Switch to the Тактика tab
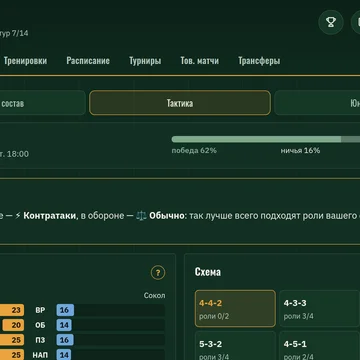 pos(180,103)
